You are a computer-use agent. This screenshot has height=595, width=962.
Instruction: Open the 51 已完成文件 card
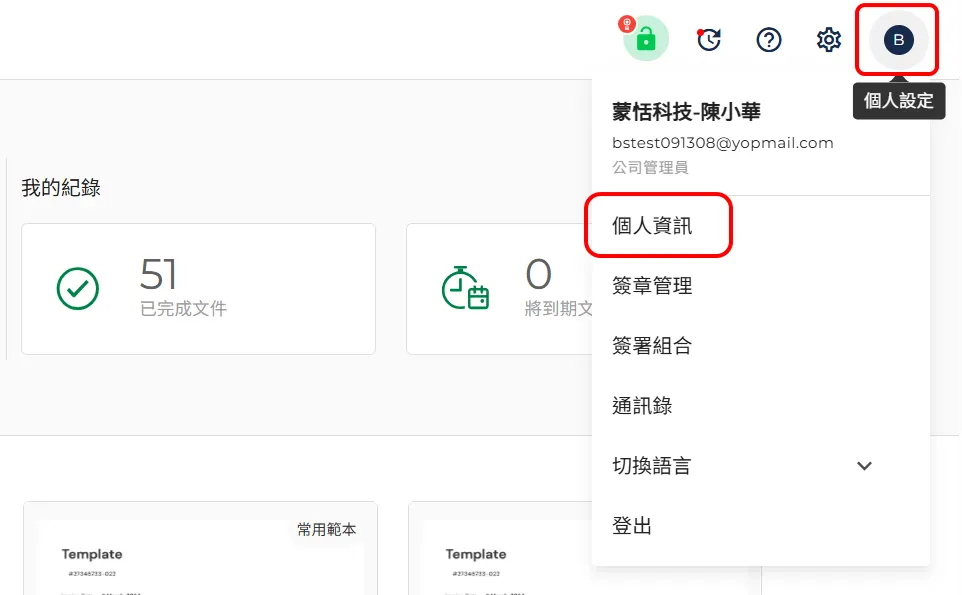[x=198, y=289]
